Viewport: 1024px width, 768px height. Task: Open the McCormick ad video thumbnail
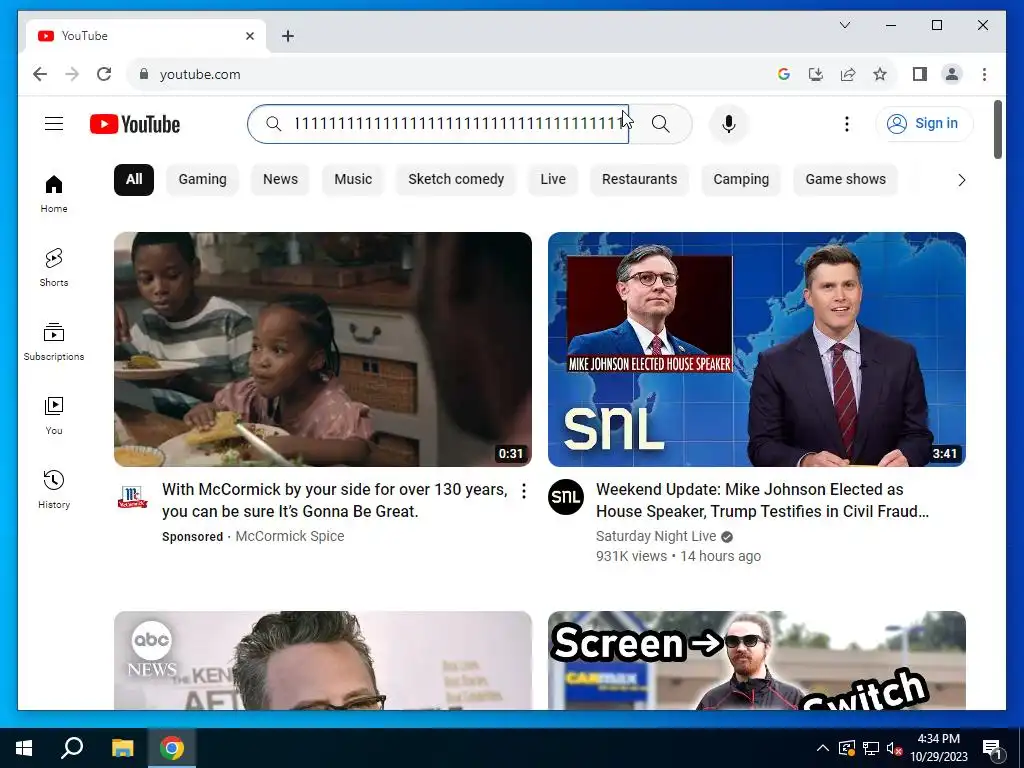tap(323, 349)
